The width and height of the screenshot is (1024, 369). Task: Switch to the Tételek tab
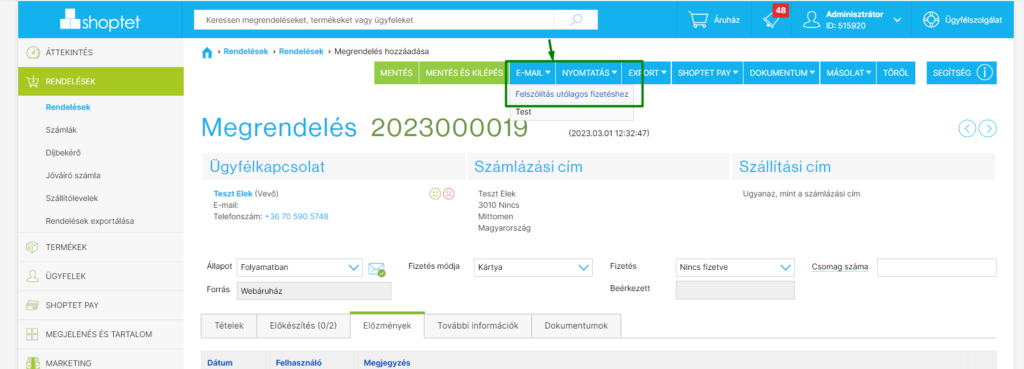point(229,325)
